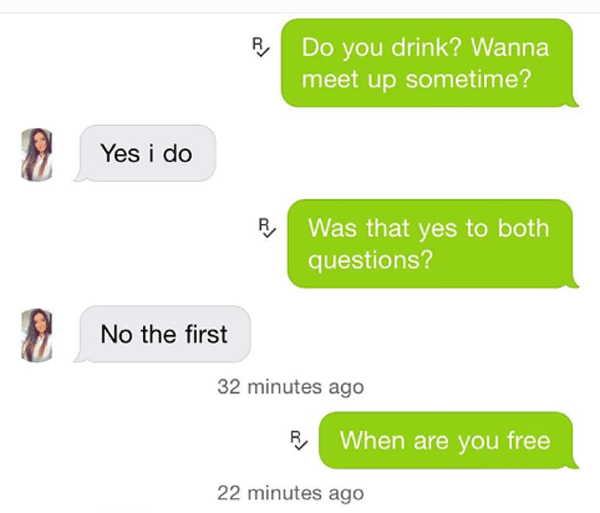
Task: Click the word 'first' in the gray bubble
Action: click(x=206, y=334)
